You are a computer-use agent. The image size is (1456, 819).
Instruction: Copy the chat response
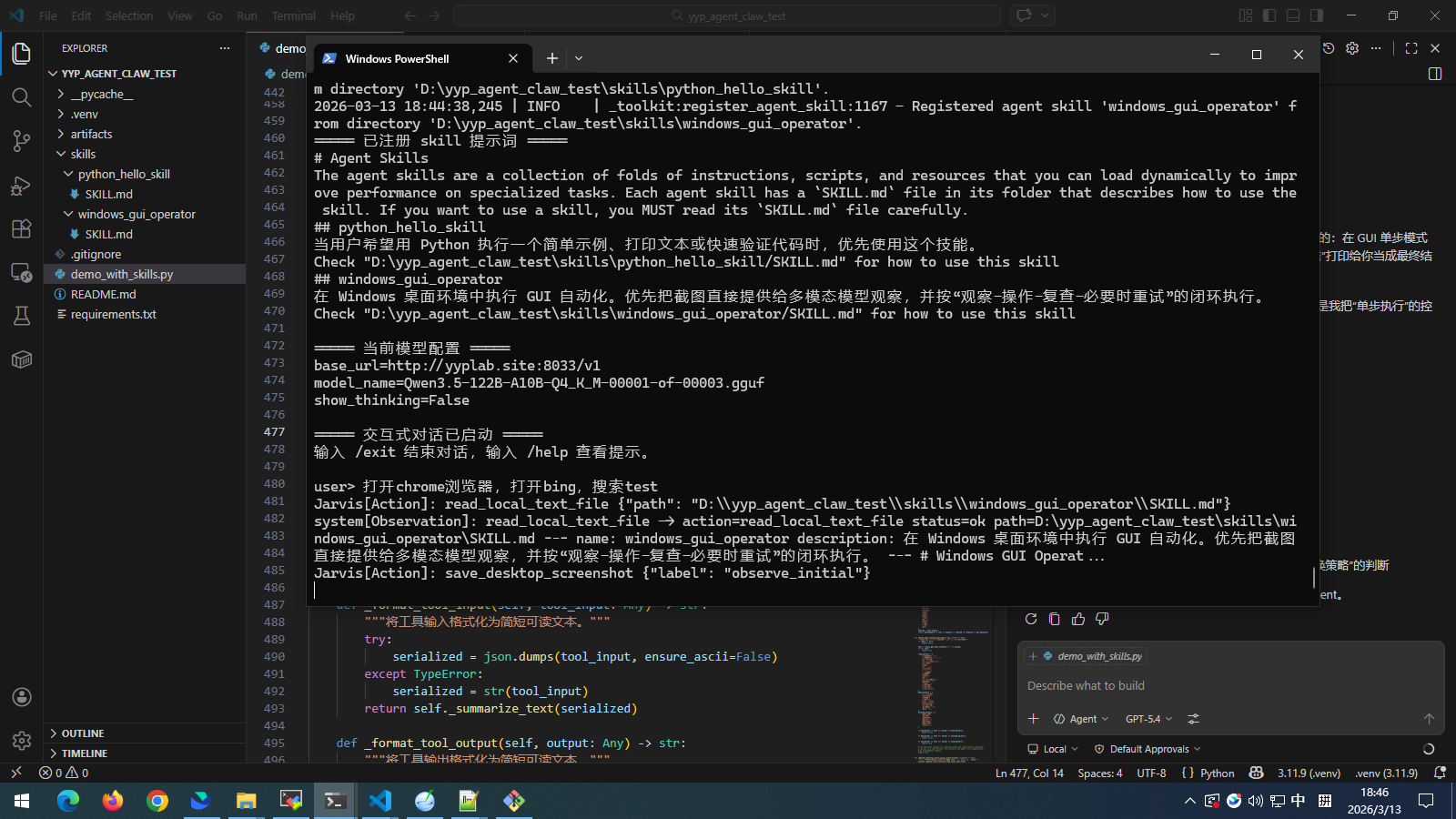coord(1055,619)
